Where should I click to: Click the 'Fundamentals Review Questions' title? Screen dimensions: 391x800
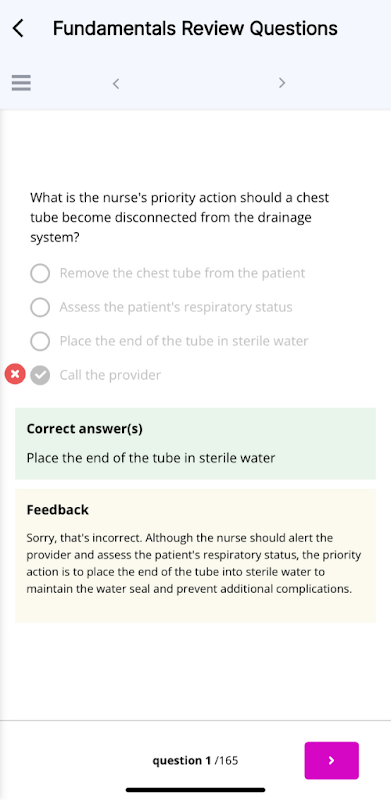(195, 29)
